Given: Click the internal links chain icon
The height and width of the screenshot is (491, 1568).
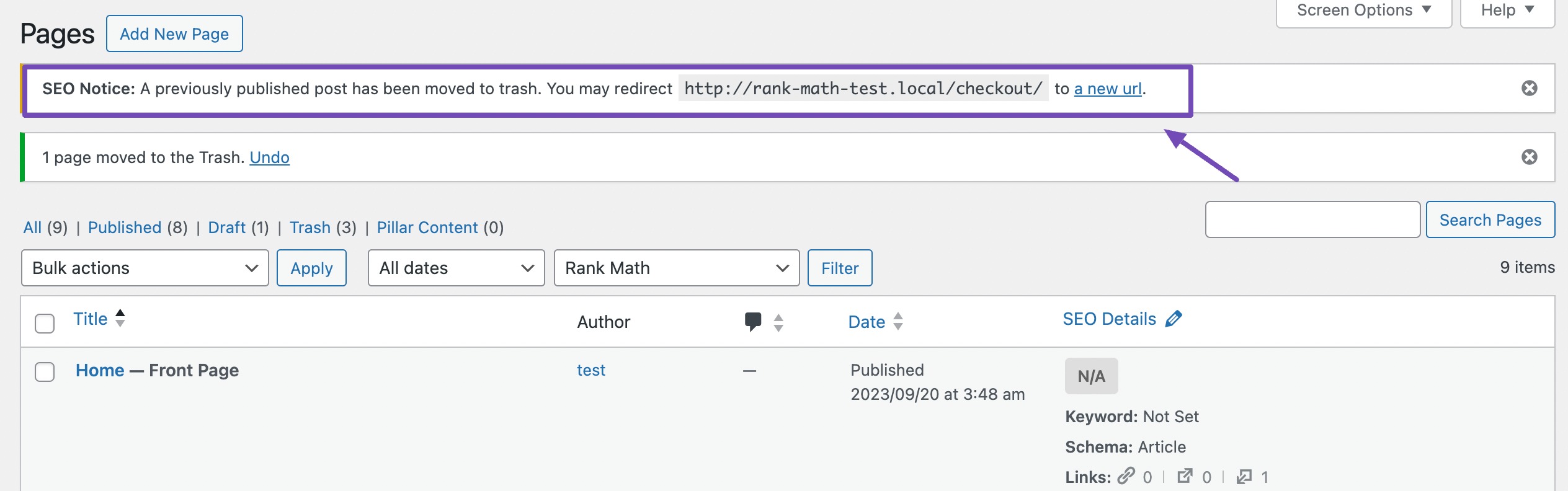Looking at the screenshot, I should [1126, 476].
